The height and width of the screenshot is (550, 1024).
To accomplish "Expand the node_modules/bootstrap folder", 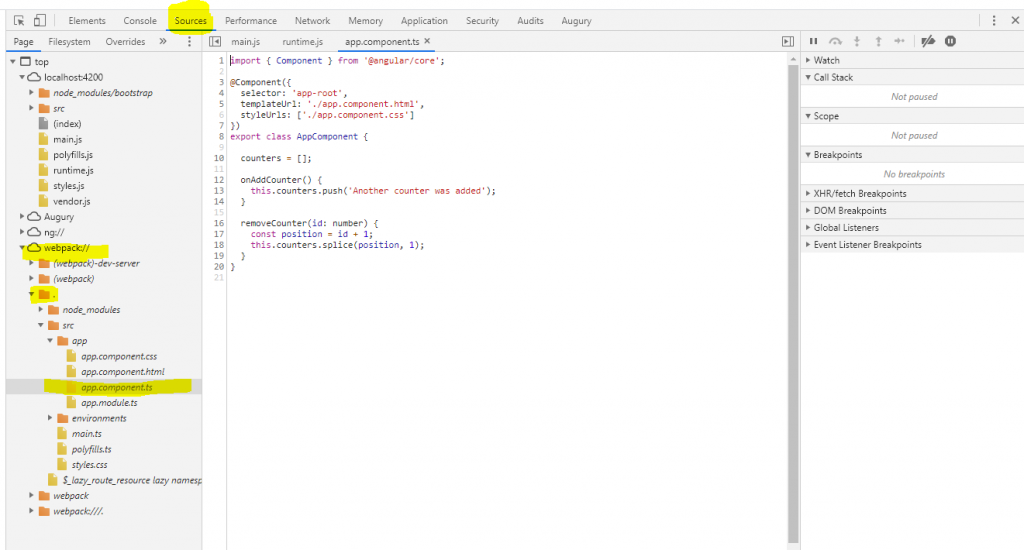I will [x=31, y=93].
